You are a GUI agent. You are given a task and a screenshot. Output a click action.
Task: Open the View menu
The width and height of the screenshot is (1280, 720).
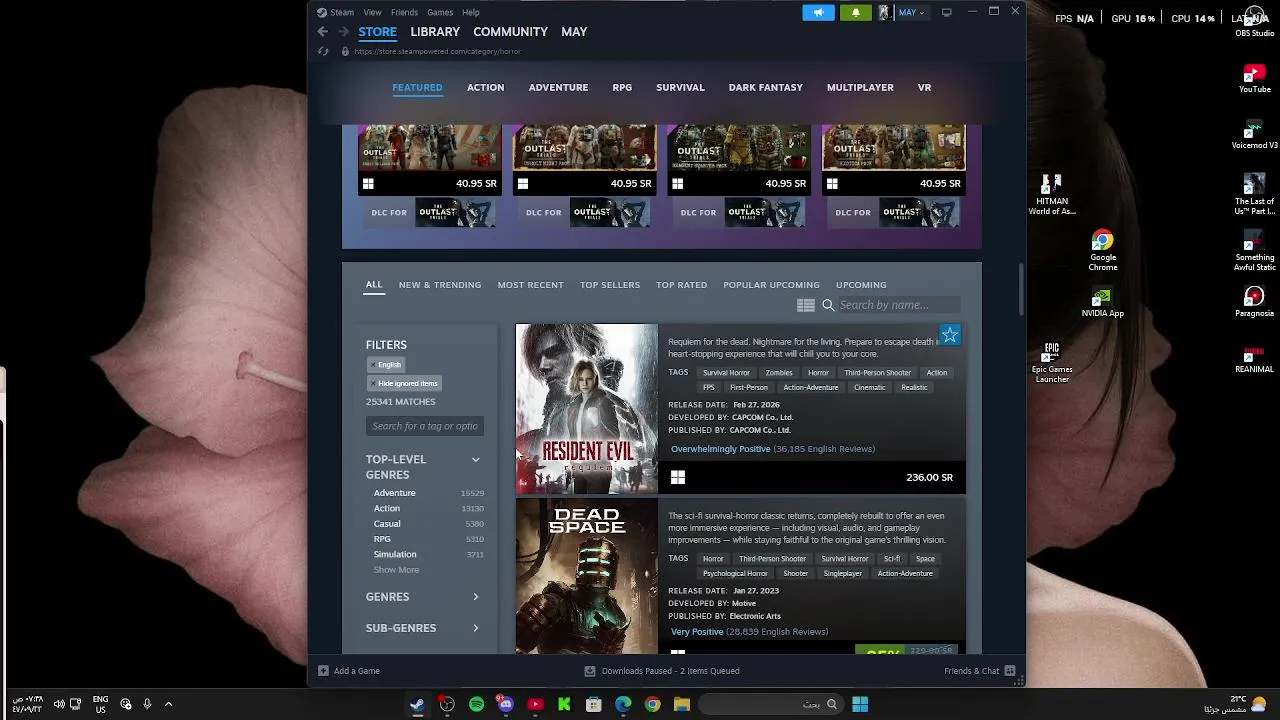coord(373,12)
